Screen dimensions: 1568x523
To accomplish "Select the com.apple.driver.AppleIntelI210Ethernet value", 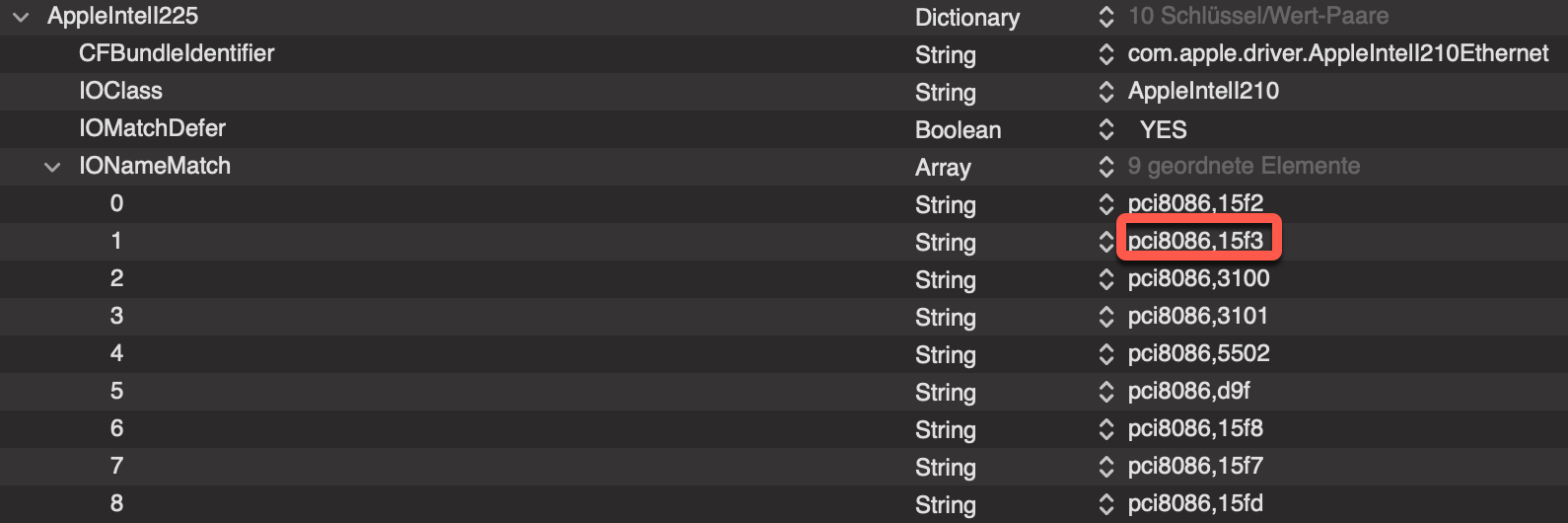I will (1337, 53).
